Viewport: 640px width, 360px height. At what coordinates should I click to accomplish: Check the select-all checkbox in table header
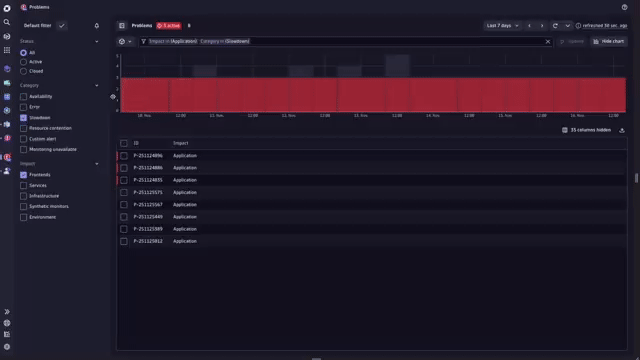(124, 143)
